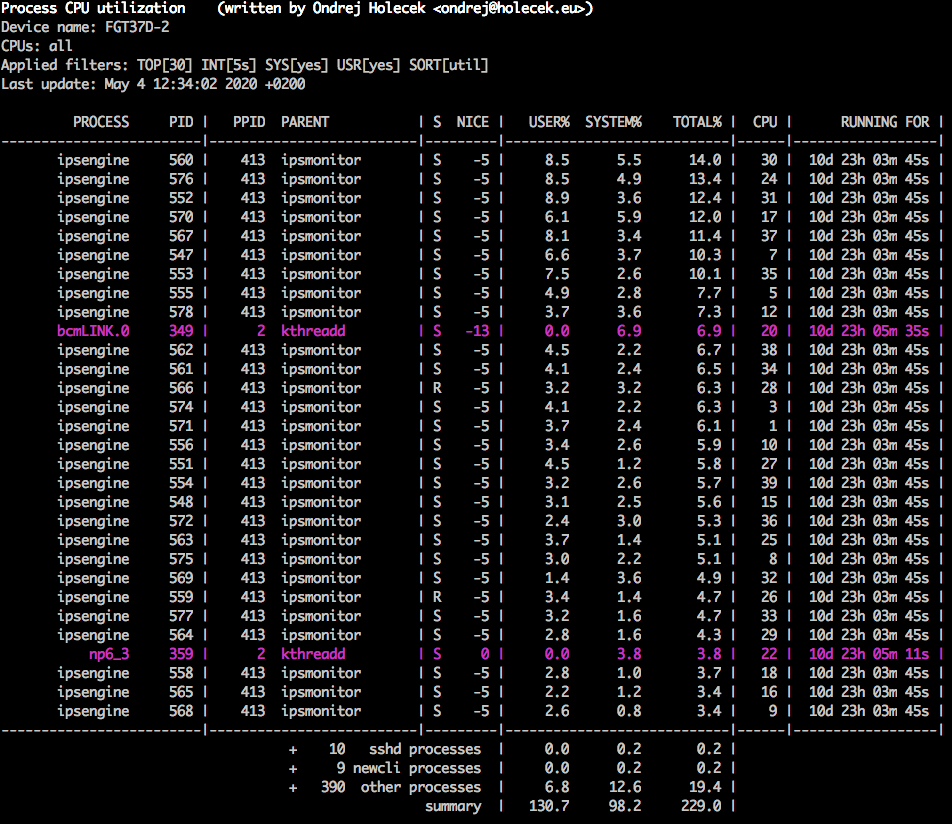Click PID 560 in the first row
952x824 pixels.
click(x=181, y=160)
